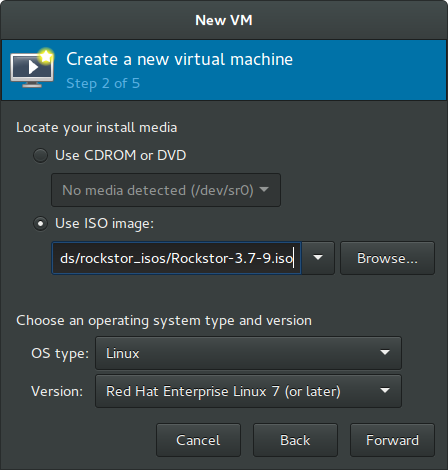Go back with the Back button
Image resolution: width=448 pixels, height=470 pixels.
click(x=295, y=440)
